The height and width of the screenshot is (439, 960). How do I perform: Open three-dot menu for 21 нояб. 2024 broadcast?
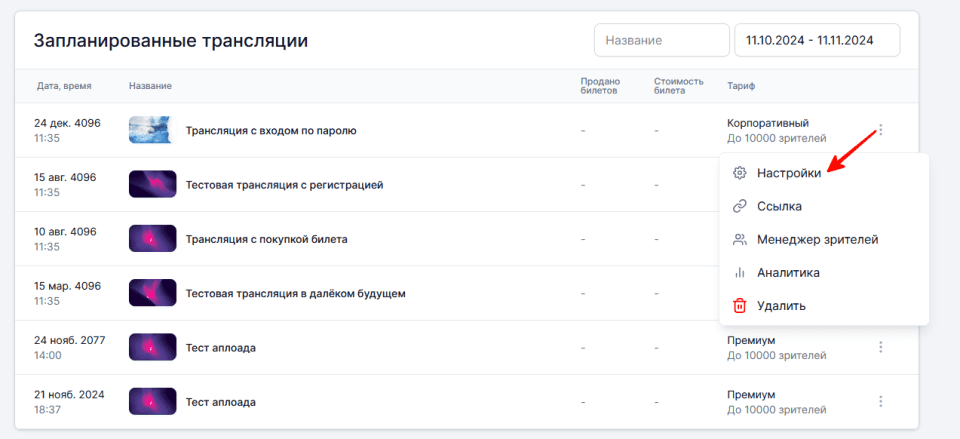pos(881,401)
